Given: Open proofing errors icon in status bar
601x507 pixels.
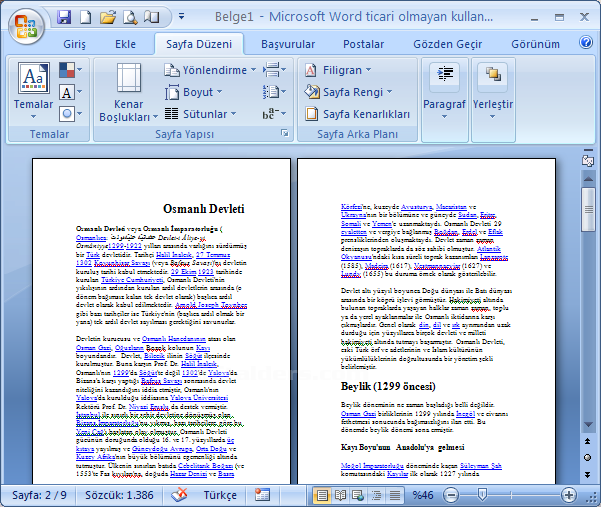Looking at the screenshot, I should [x=179, y=495].
